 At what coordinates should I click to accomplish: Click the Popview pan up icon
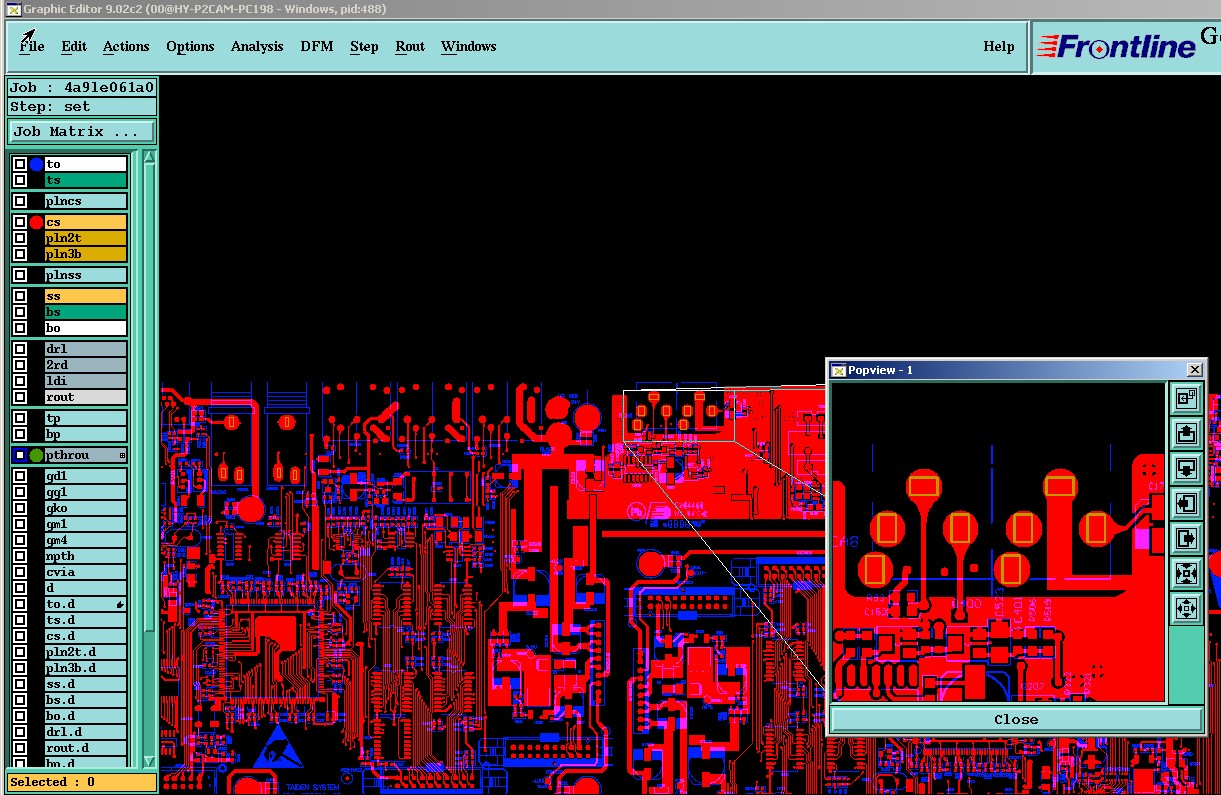click(1186, 433)
